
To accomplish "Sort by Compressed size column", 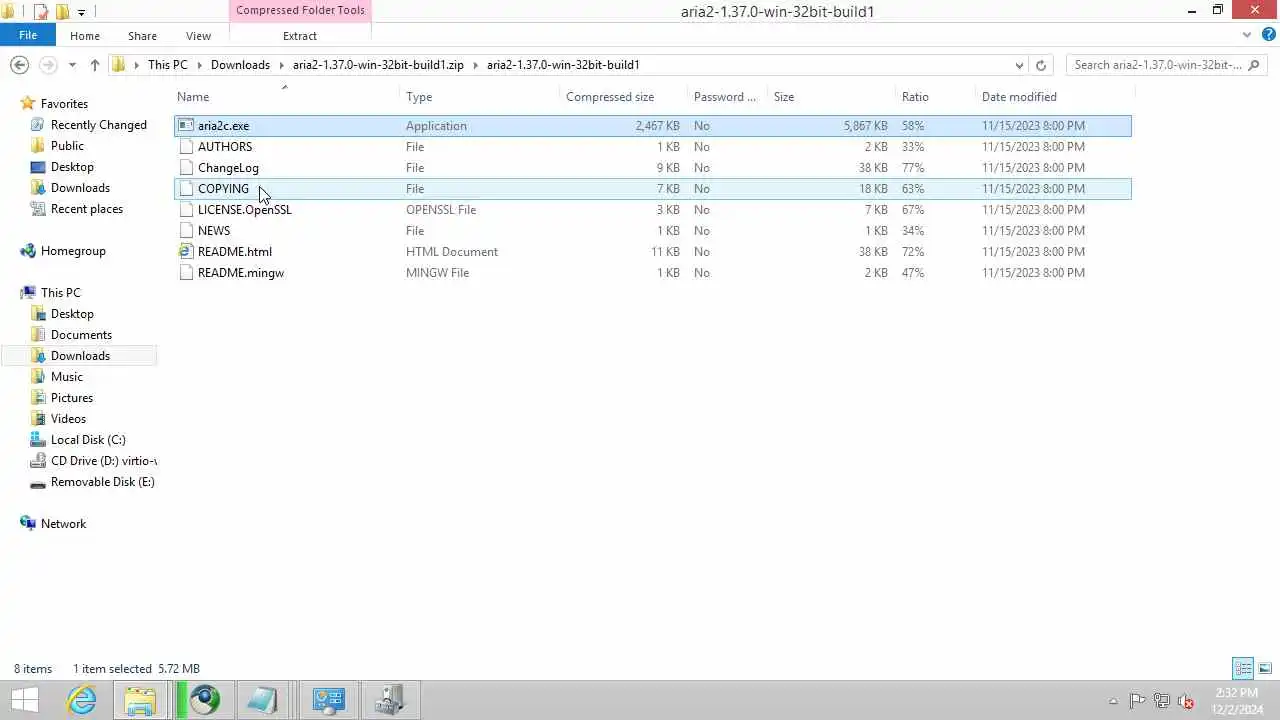I will click(x=610, y=97).
